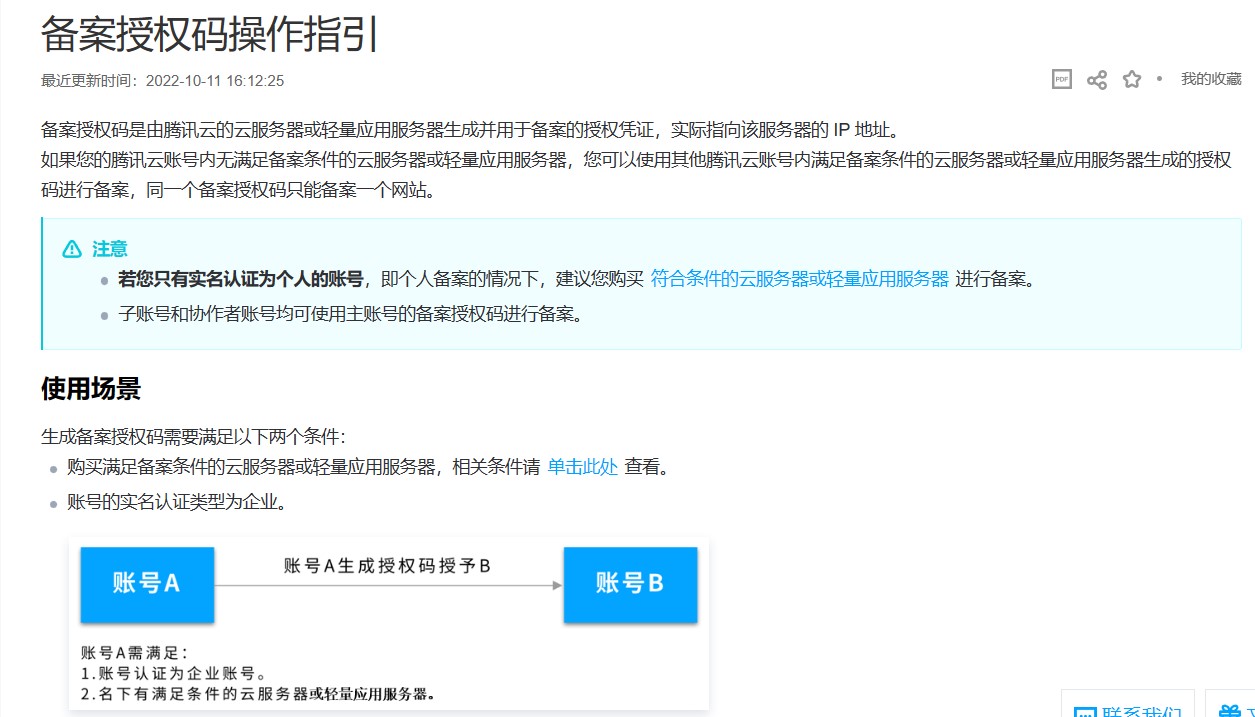Click the 注意 warning icon

pyautogui.click(x=72, y=249)
